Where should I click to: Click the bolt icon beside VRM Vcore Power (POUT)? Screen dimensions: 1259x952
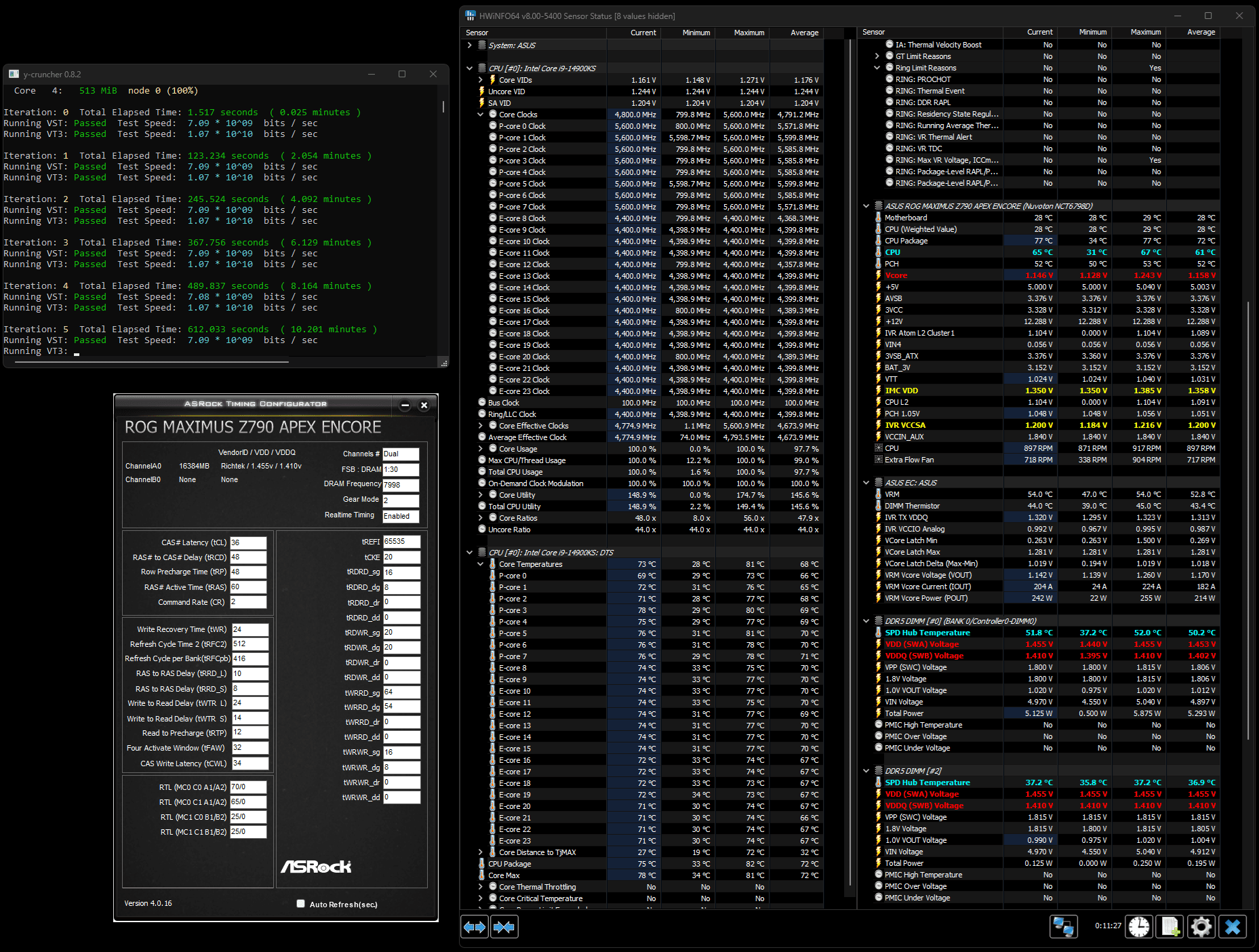pyautogui.click(x=878, y=598)
